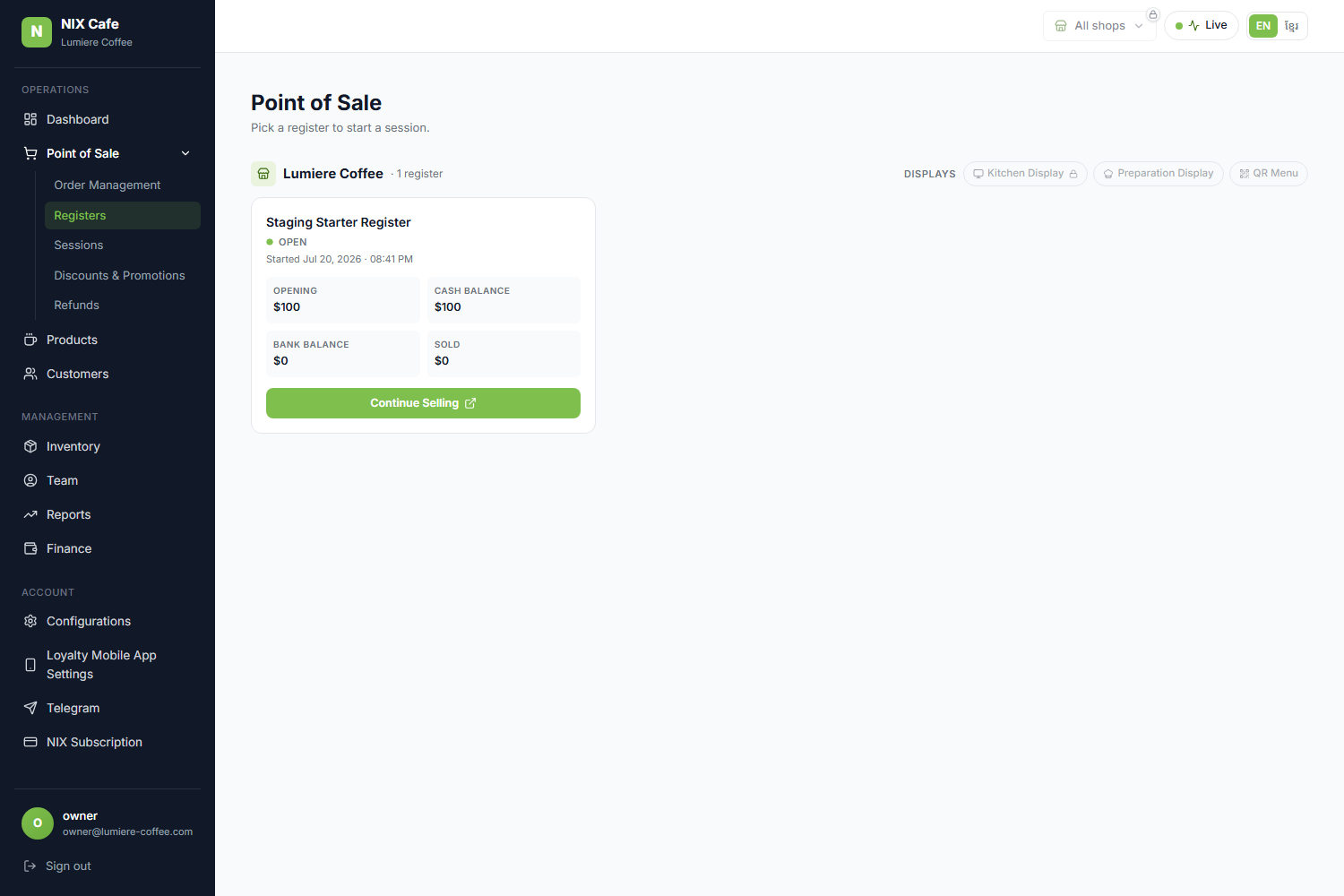
Task: Open the All shops dropdown
Action: pyautogui.click(x=1099, y=26)
